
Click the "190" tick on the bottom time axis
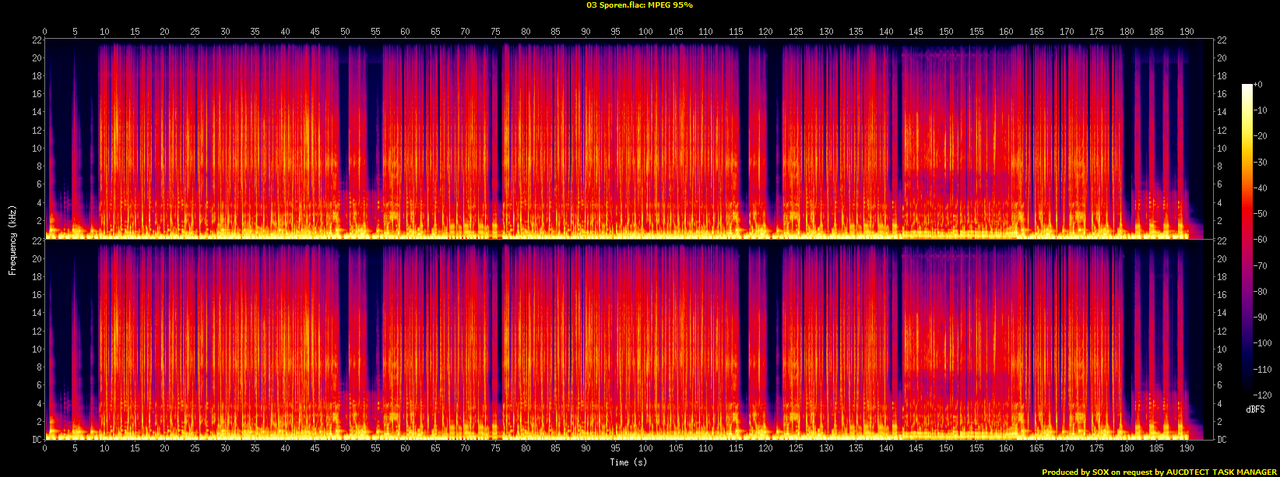[x=1187, y=450]
